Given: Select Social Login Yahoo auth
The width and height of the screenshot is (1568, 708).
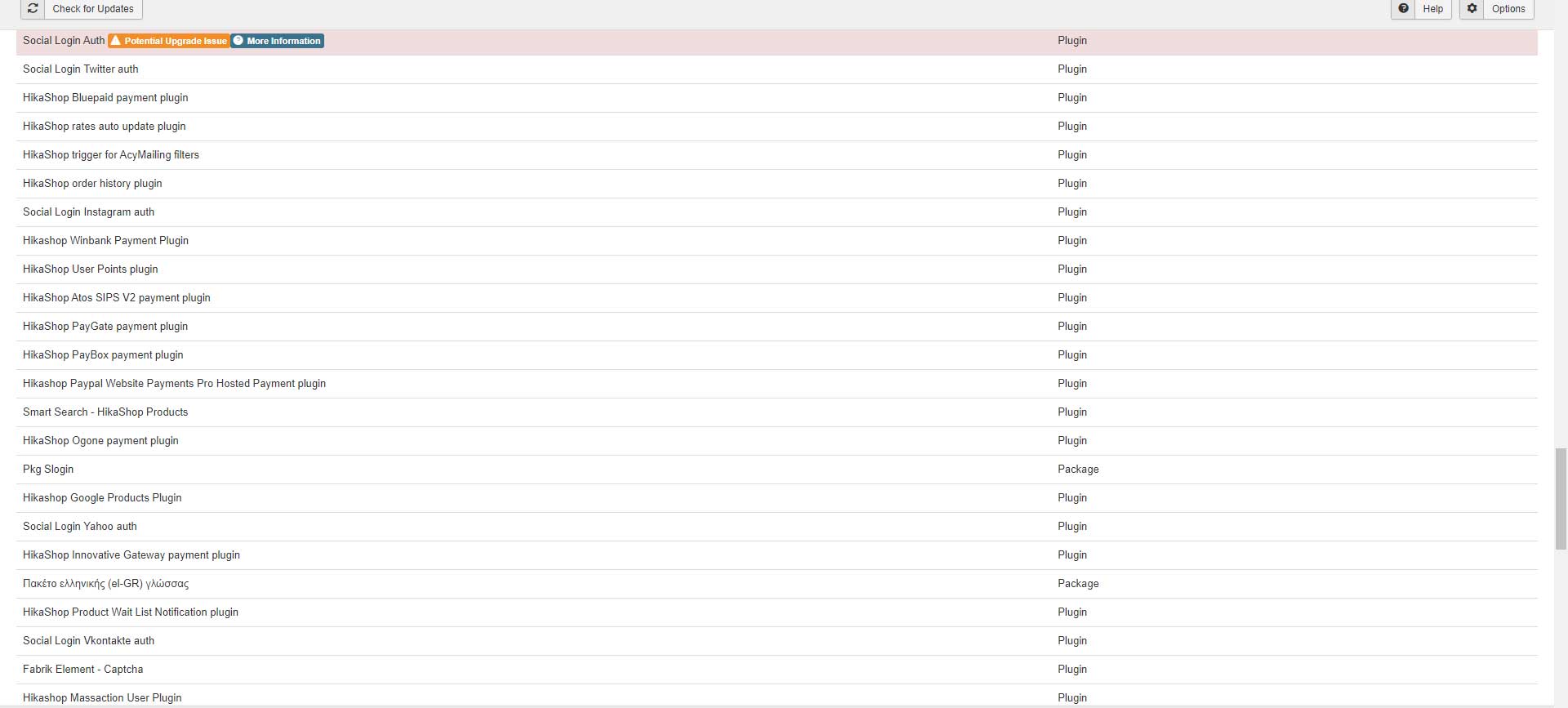Looking at the screenshot, I should point(80,526).
